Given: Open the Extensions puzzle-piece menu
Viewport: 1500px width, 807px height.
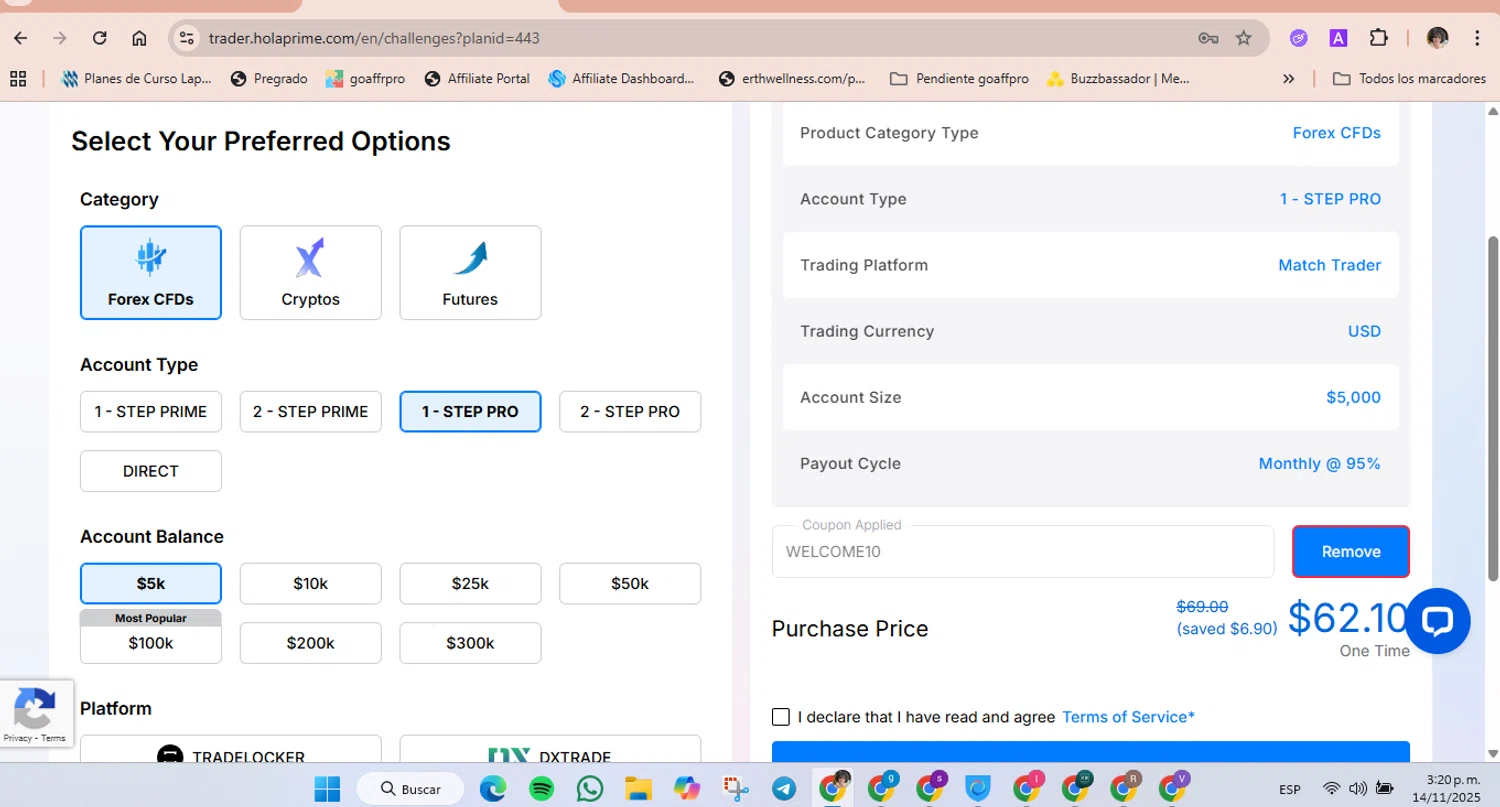Looking at the screenshot, I should (x=1378, y=38).
